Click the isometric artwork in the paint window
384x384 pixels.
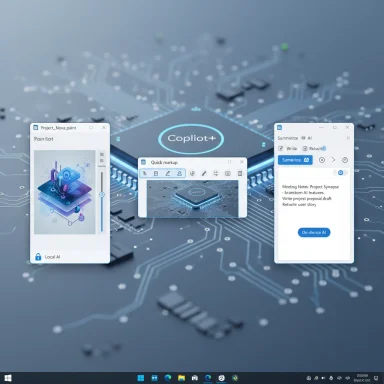(65, 192)
